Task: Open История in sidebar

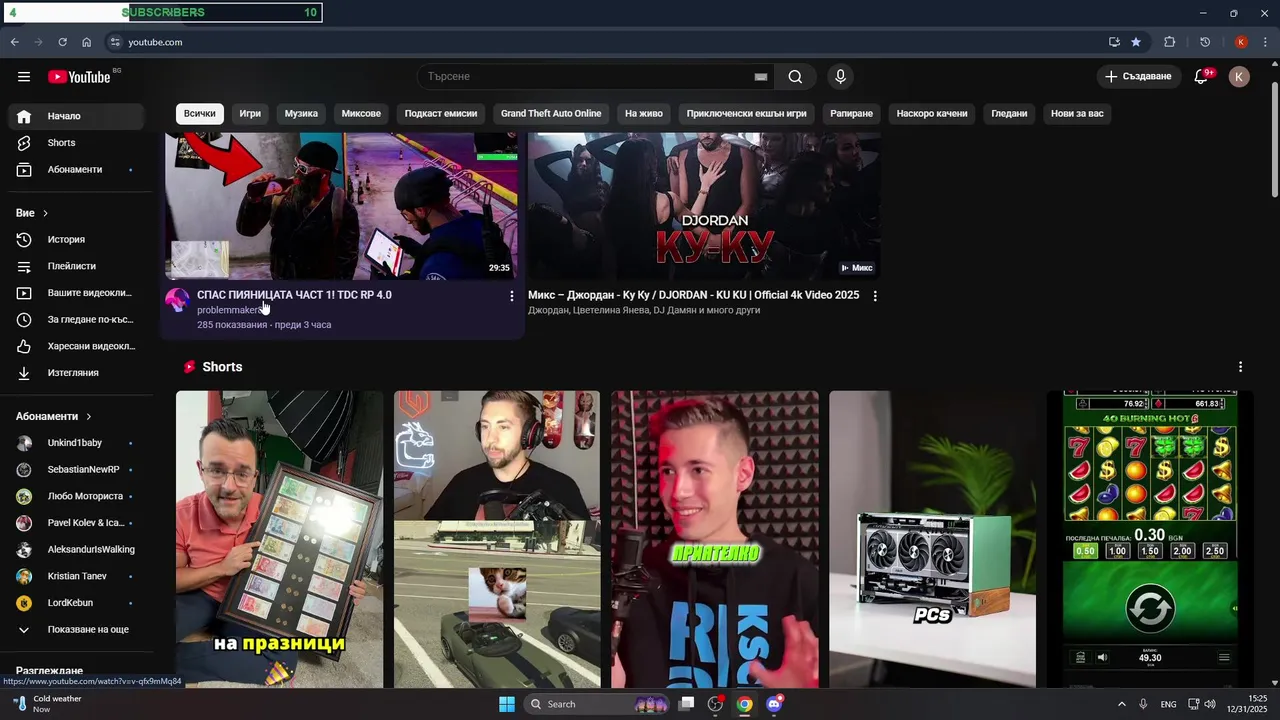Action: pos(76,240)
